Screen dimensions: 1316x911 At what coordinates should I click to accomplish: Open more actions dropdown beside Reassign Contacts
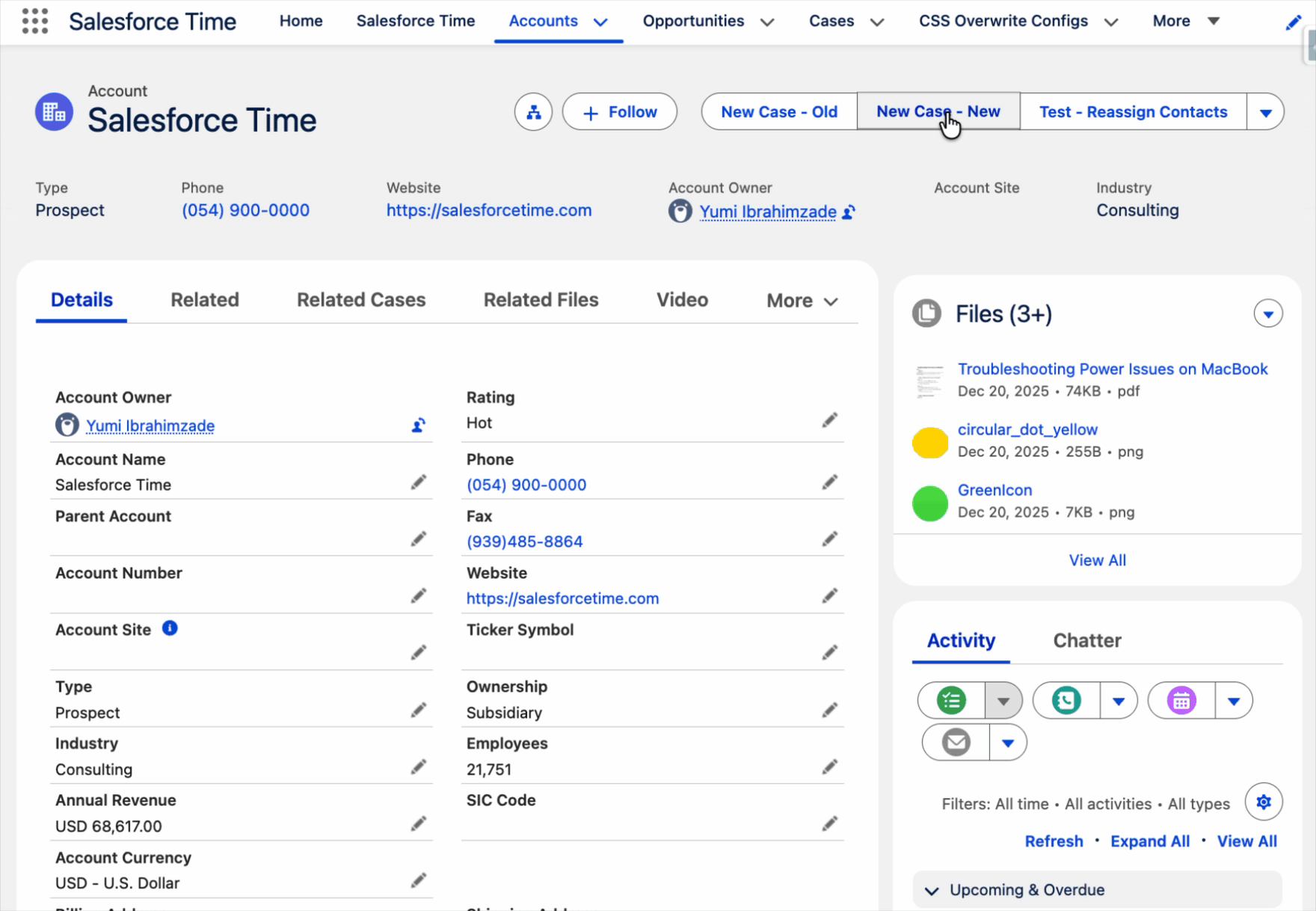coord(1265,112)
